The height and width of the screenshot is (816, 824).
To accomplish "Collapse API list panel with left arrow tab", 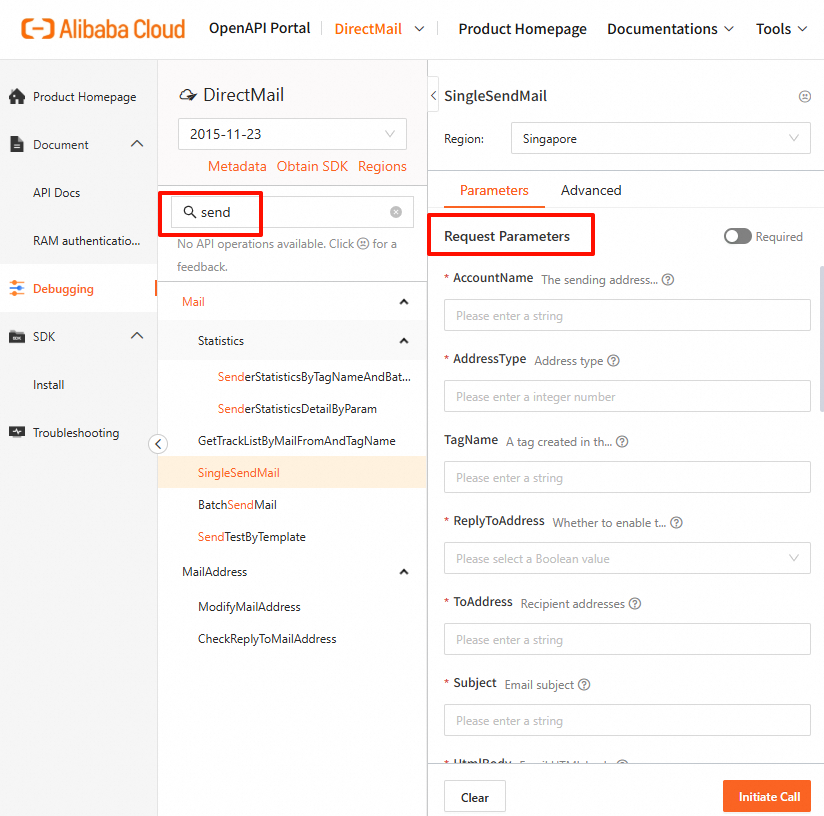I will [x=434, y=95].
